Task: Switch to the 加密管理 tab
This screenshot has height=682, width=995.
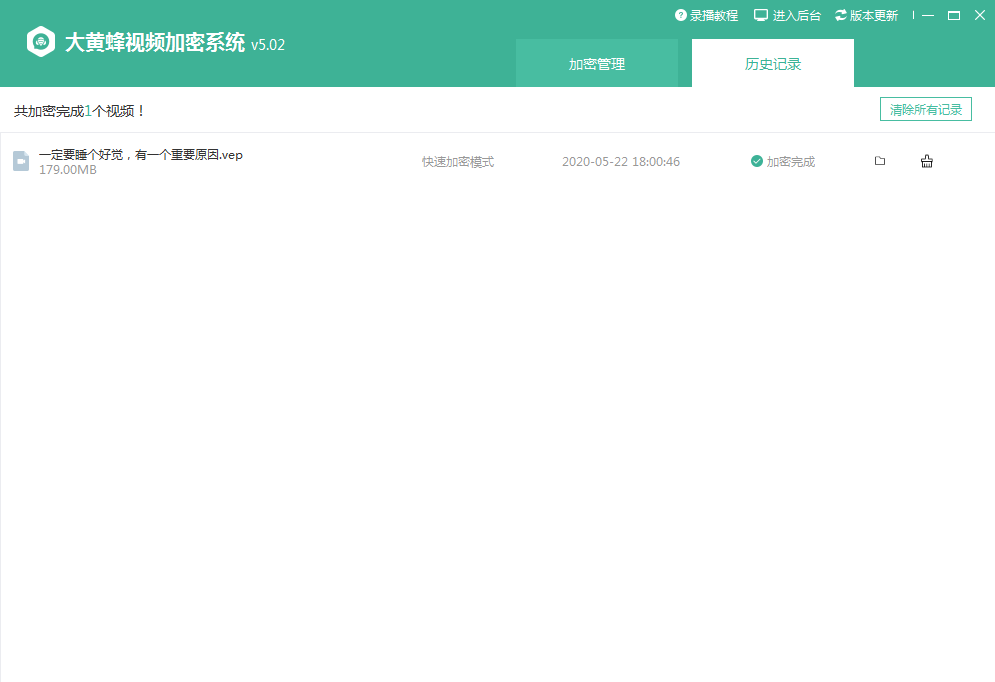Action: click(597, 64)
